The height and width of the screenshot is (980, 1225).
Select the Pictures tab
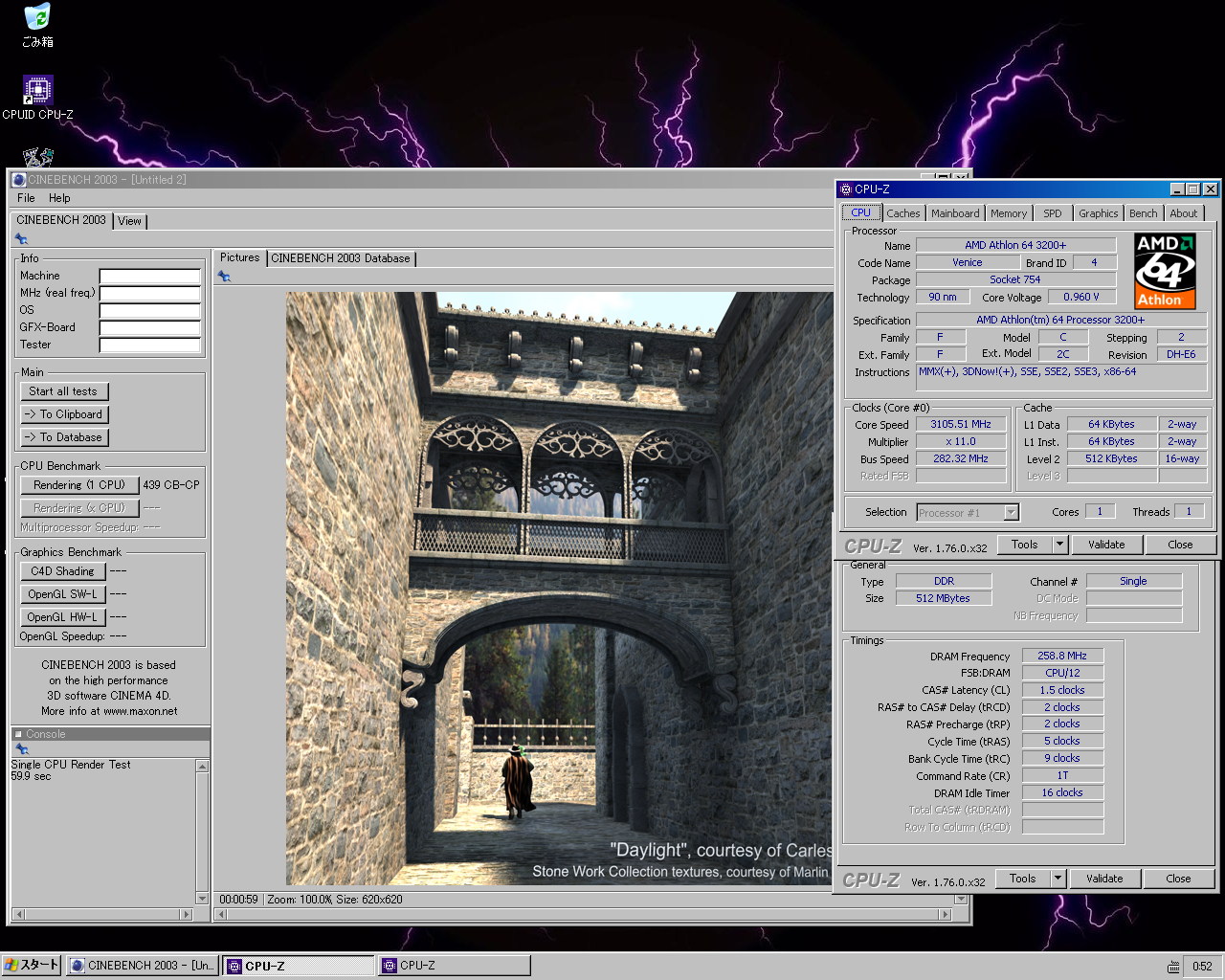click(x=240, y=257)
